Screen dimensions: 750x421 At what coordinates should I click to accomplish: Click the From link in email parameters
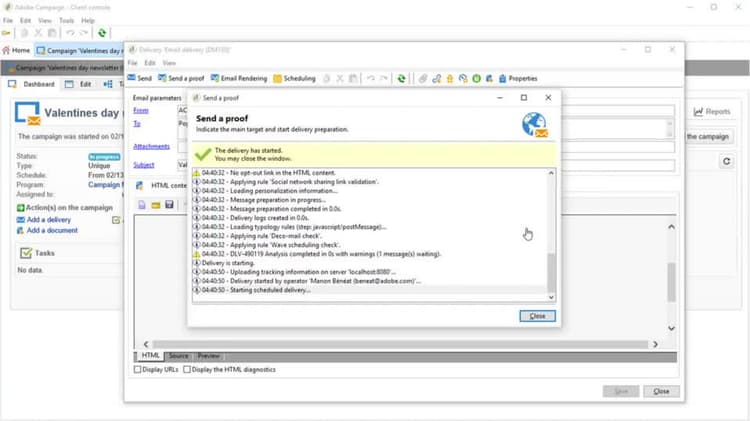(141, 111)
